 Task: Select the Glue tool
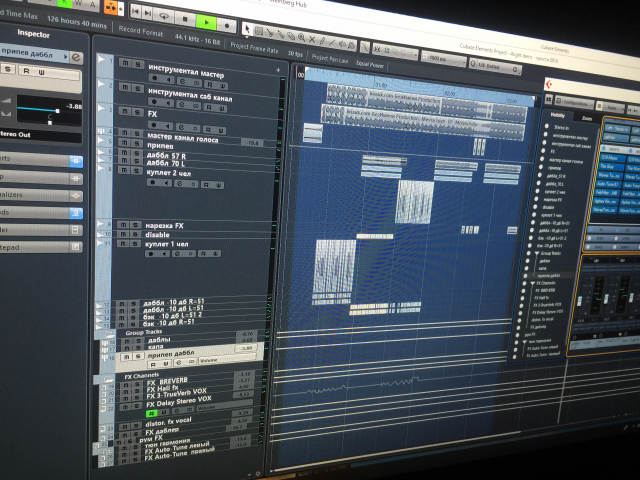click(x=280, y=34)
